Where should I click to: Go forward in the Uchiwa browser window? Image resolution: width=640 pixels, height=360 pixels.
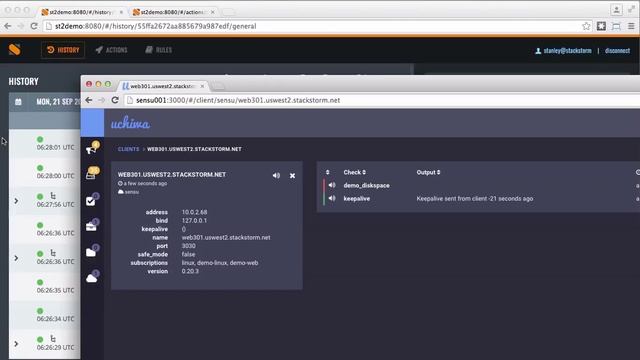(102, 100)
